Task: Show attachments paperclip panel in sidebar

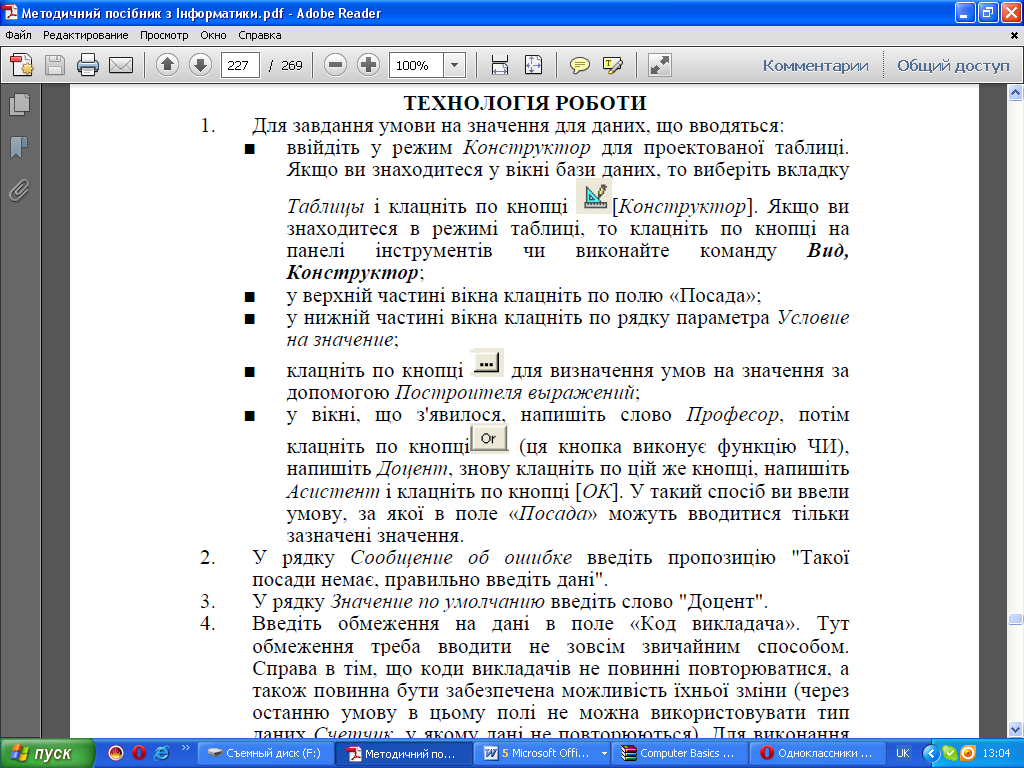Action: (x=20, y=191)
